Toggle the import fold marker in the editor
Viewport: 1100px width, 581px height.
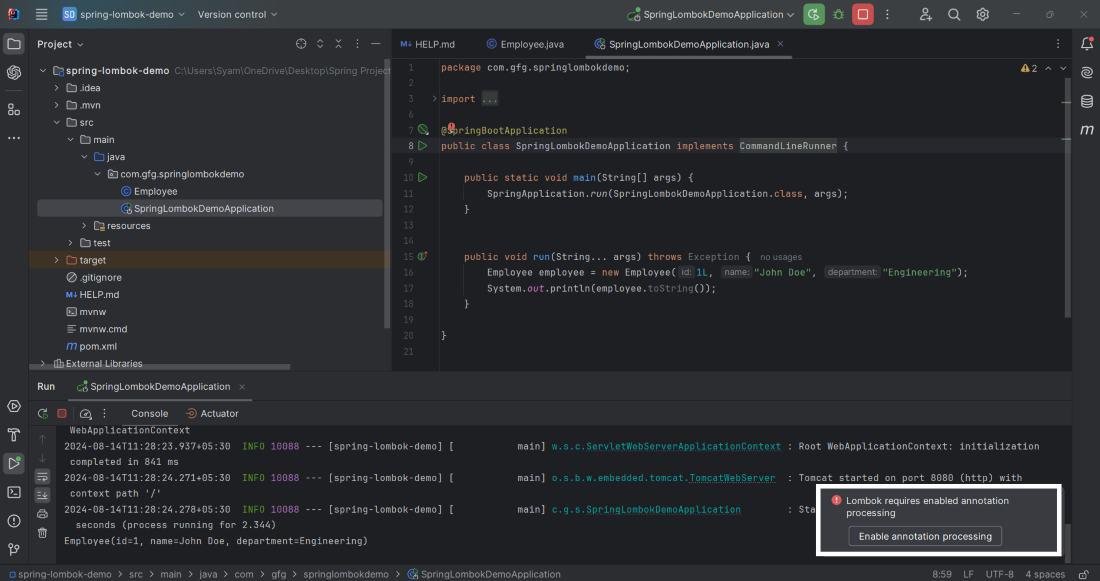[x=434, y=99]
